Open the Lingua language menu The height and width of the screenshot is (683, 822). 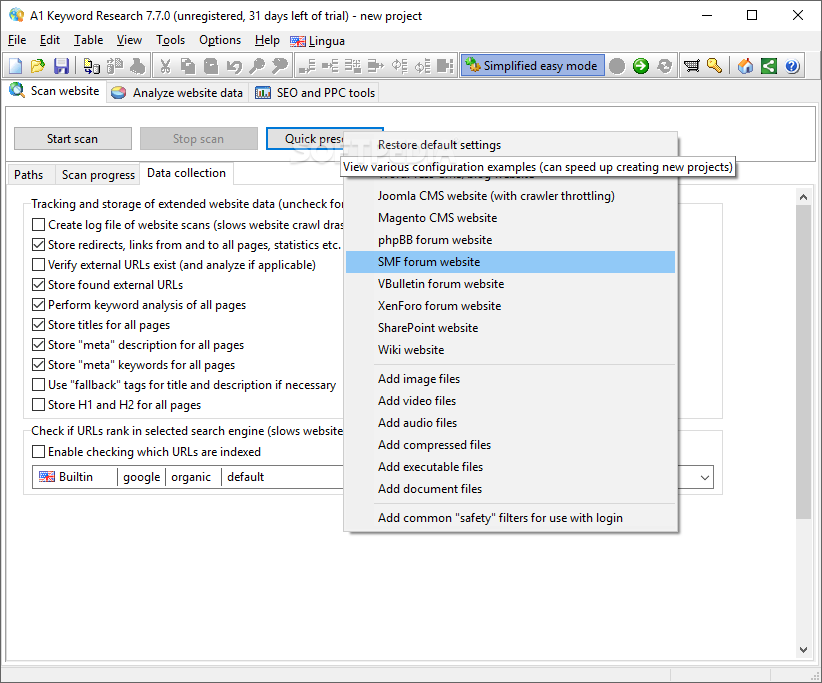point(317,41)
